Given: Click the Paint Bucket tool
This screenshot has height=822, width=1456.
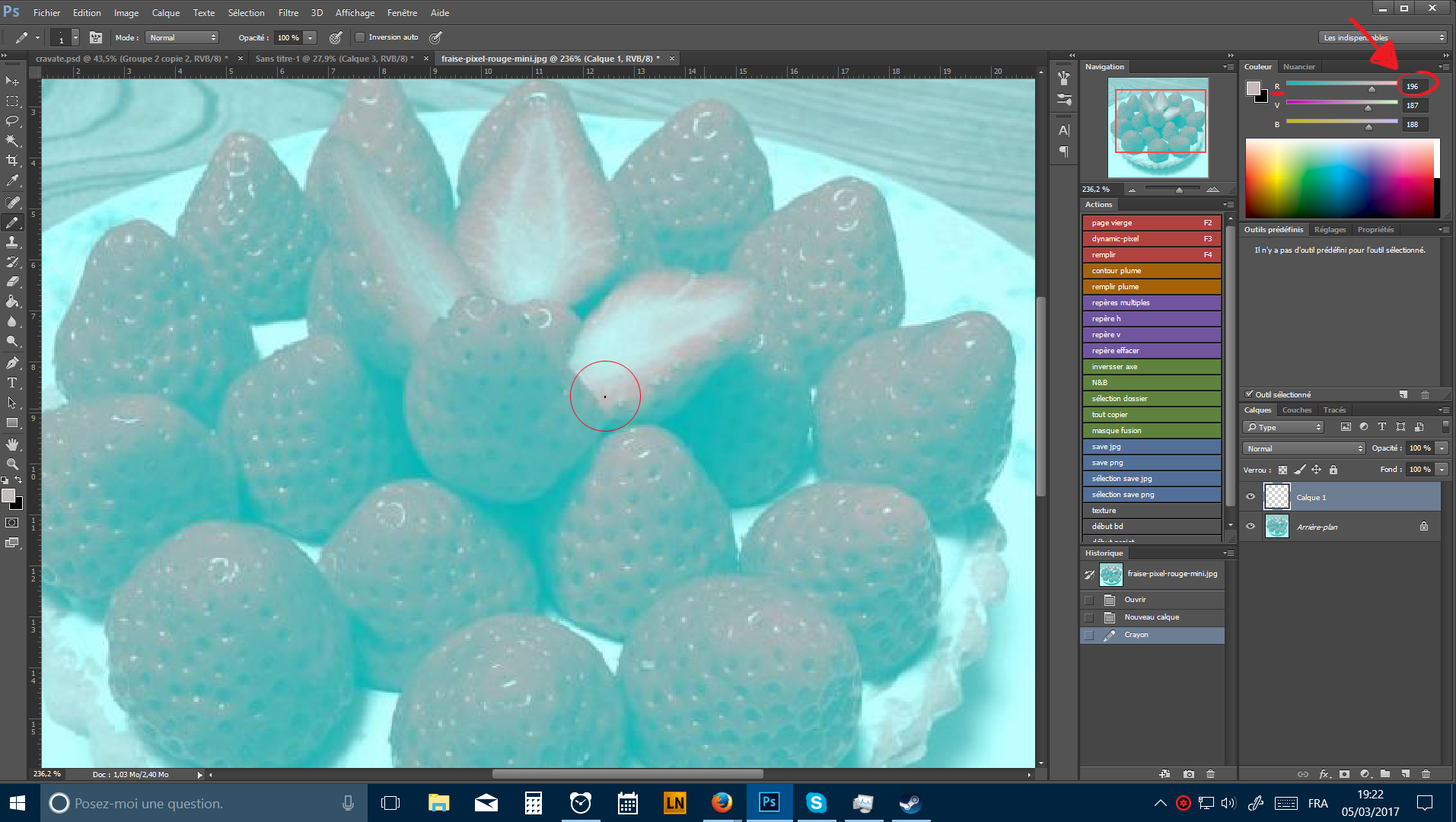Looking at the screenshot, I should pos(12,301).
